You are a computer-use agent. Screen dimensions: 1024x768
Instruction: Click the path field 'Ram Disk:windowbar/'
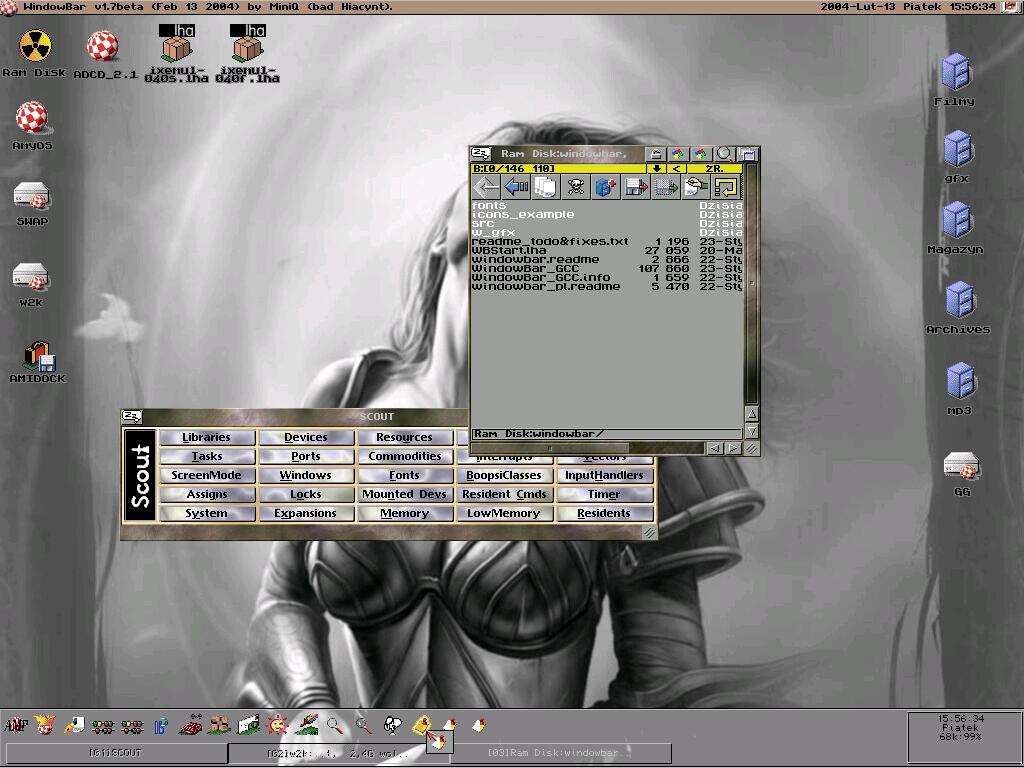(607, 434)
